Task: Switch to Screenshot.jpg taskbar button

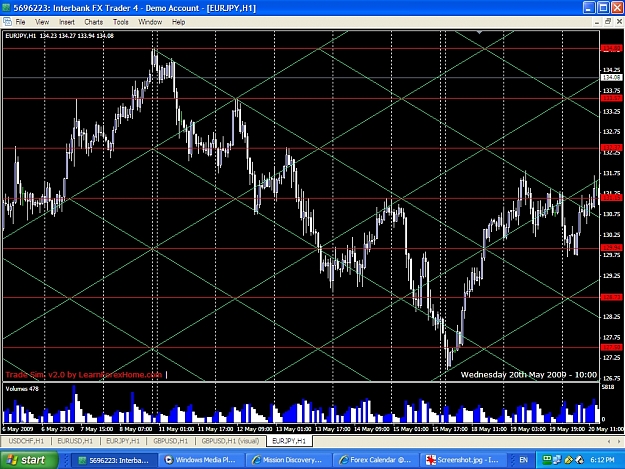Action: [x=463, y=460]
